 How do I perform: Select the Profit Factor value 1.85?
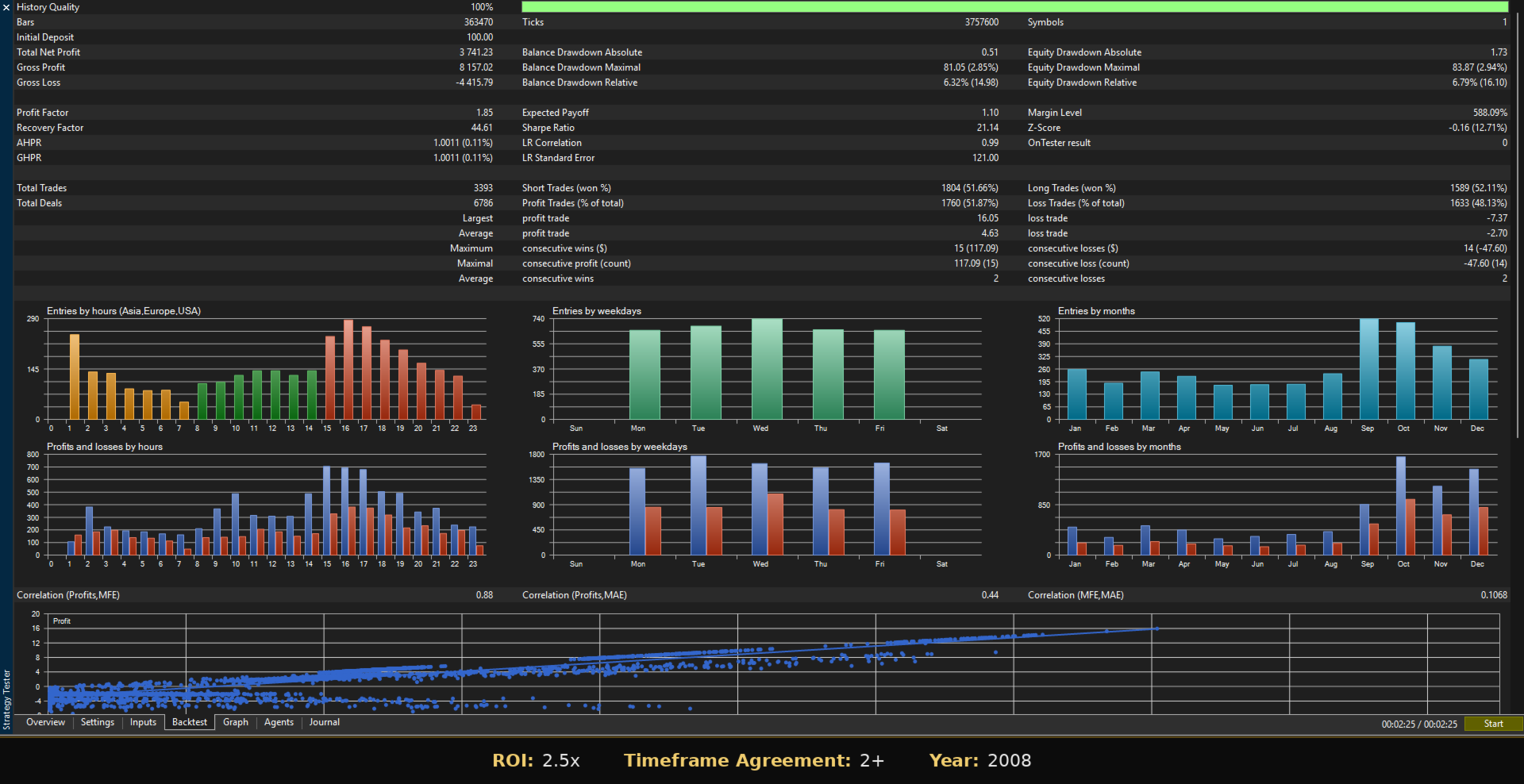coord(484,113)
